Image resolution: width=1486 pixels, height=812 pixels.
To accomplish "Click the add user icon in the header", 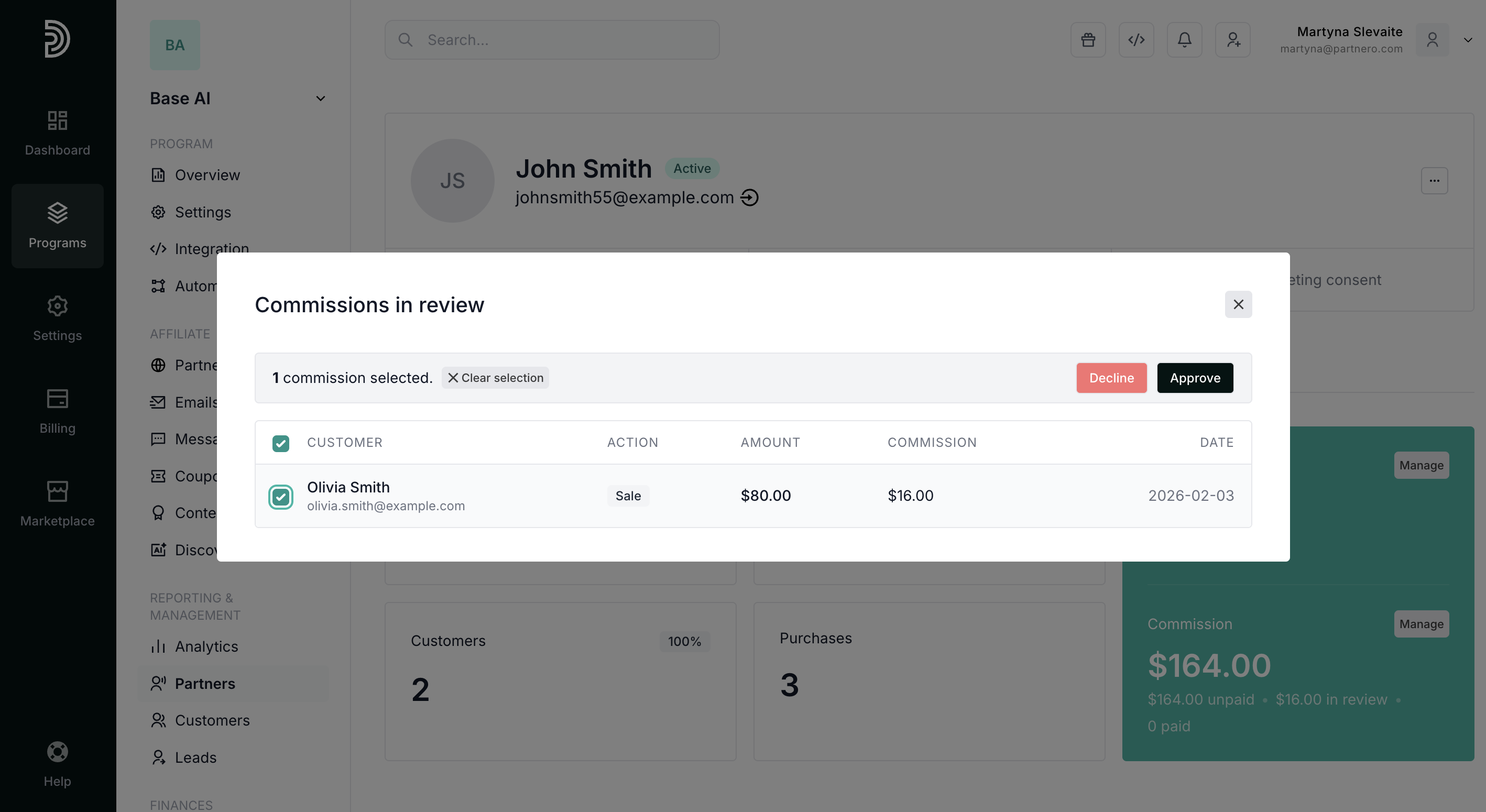I will coord(1233,40).
